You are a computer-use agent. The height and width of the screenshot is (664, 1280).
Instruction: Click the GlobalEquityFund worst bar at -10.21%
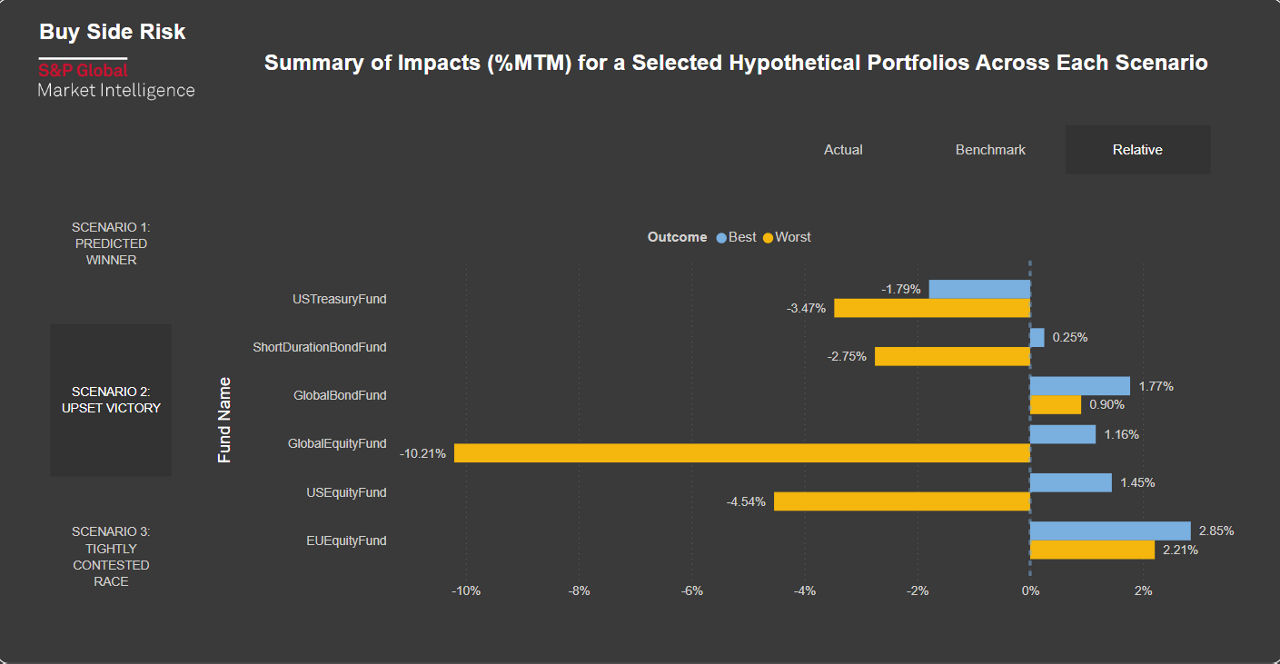pos(741,453)
